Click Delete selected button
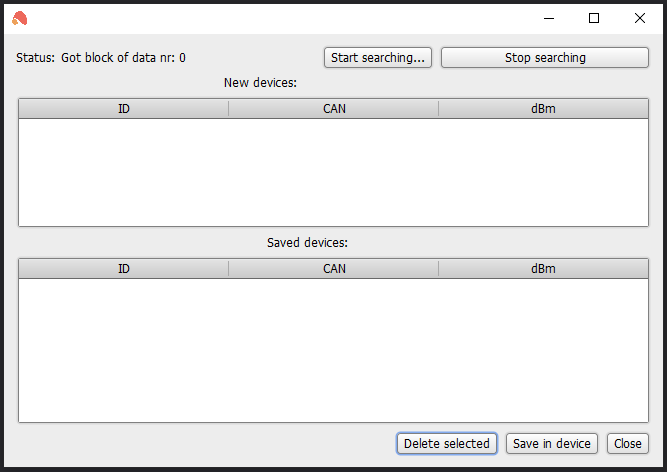 click(x=447, y=444)
